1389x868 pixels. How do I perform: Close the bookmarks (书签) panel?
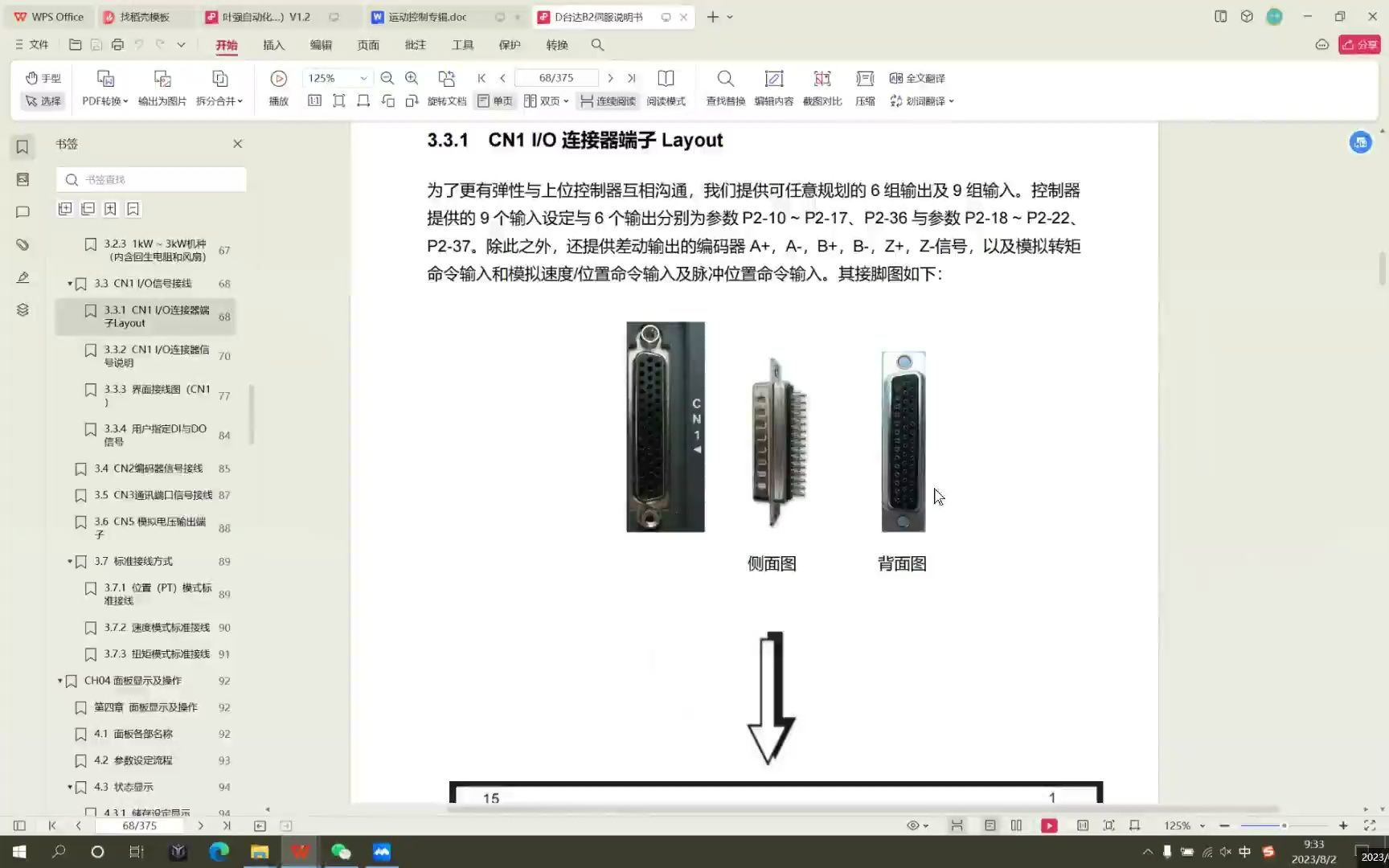pyautogui.click(x=237, y=144)
